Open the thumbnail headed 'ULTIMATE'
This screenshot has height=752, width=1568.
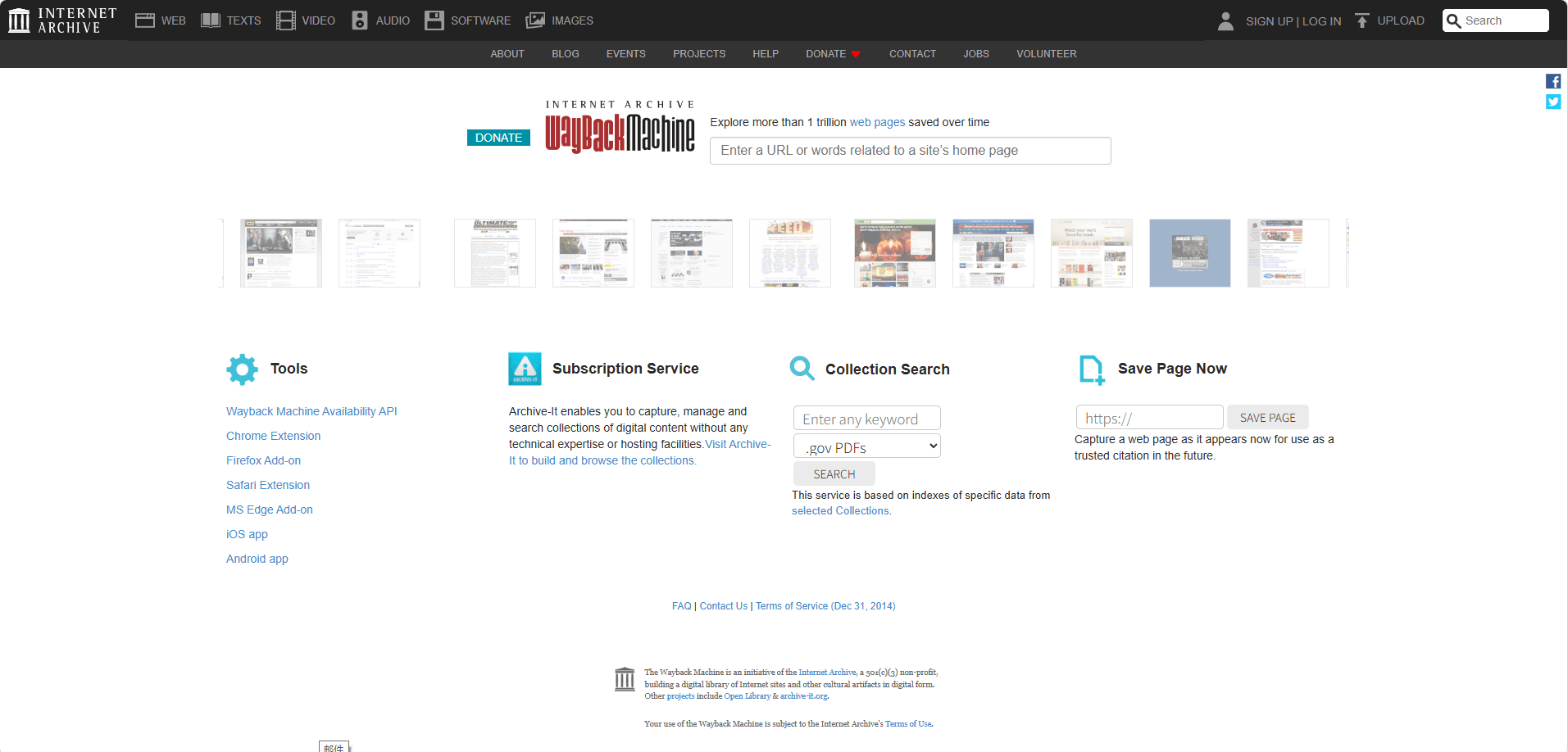point(495,253)
